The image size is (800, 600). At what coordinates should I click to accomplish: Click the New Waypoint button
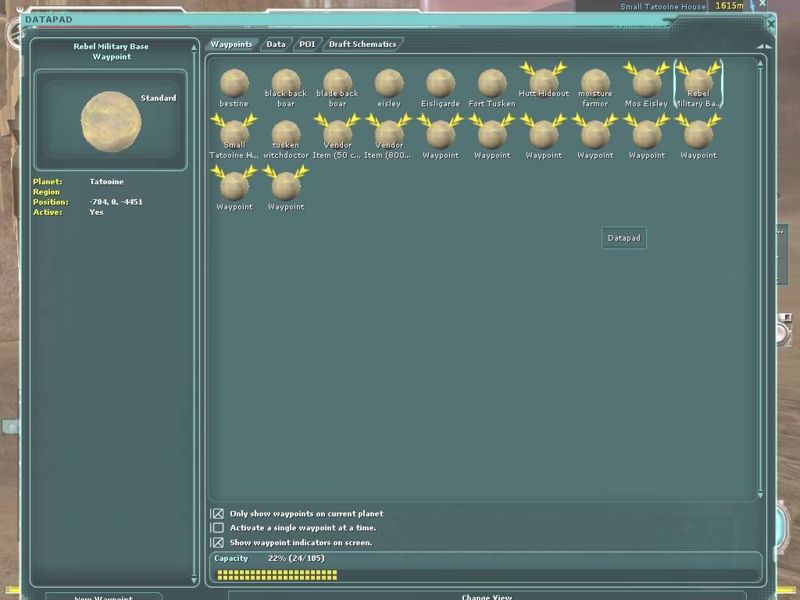[x=104, y=596]
